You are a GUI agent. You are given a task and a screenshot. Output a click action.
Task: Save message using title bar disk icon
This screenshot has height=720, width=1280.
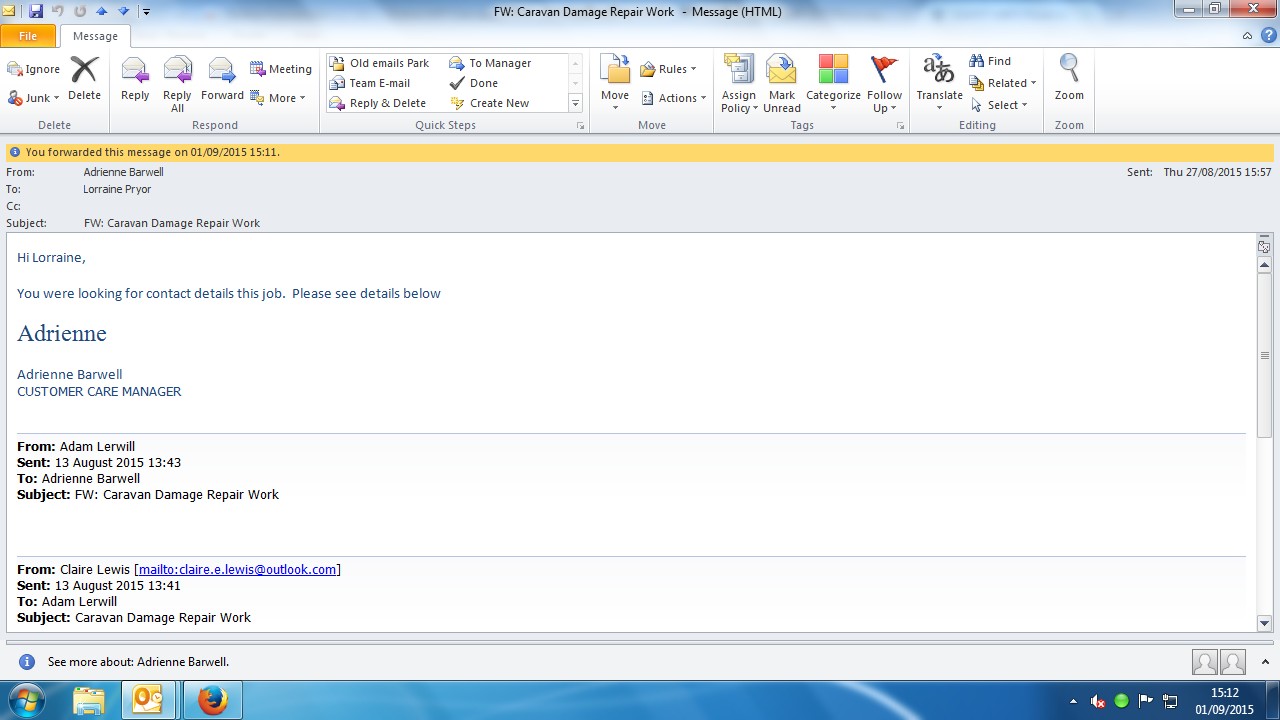[36, 11]
